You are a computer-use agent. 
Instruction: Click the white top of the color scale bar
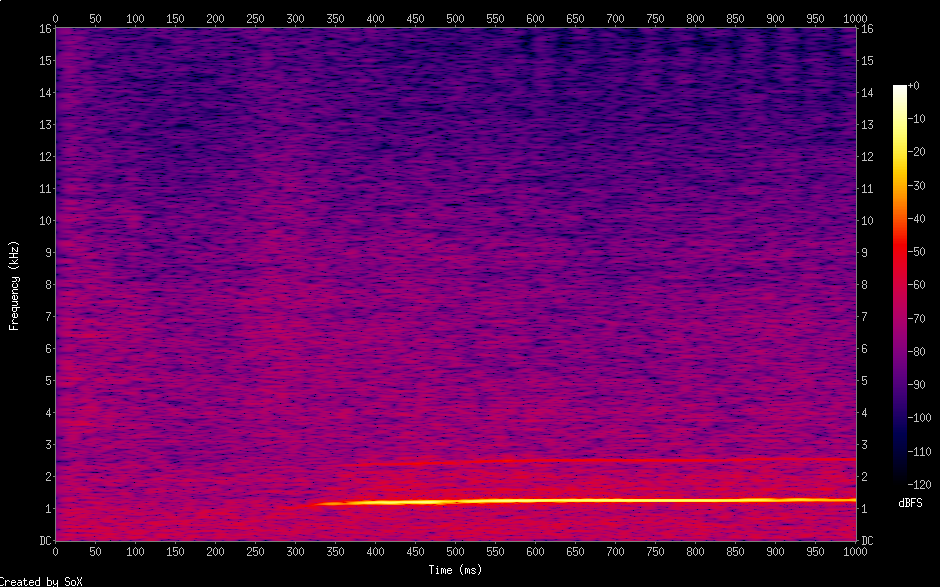pos(900,90)
